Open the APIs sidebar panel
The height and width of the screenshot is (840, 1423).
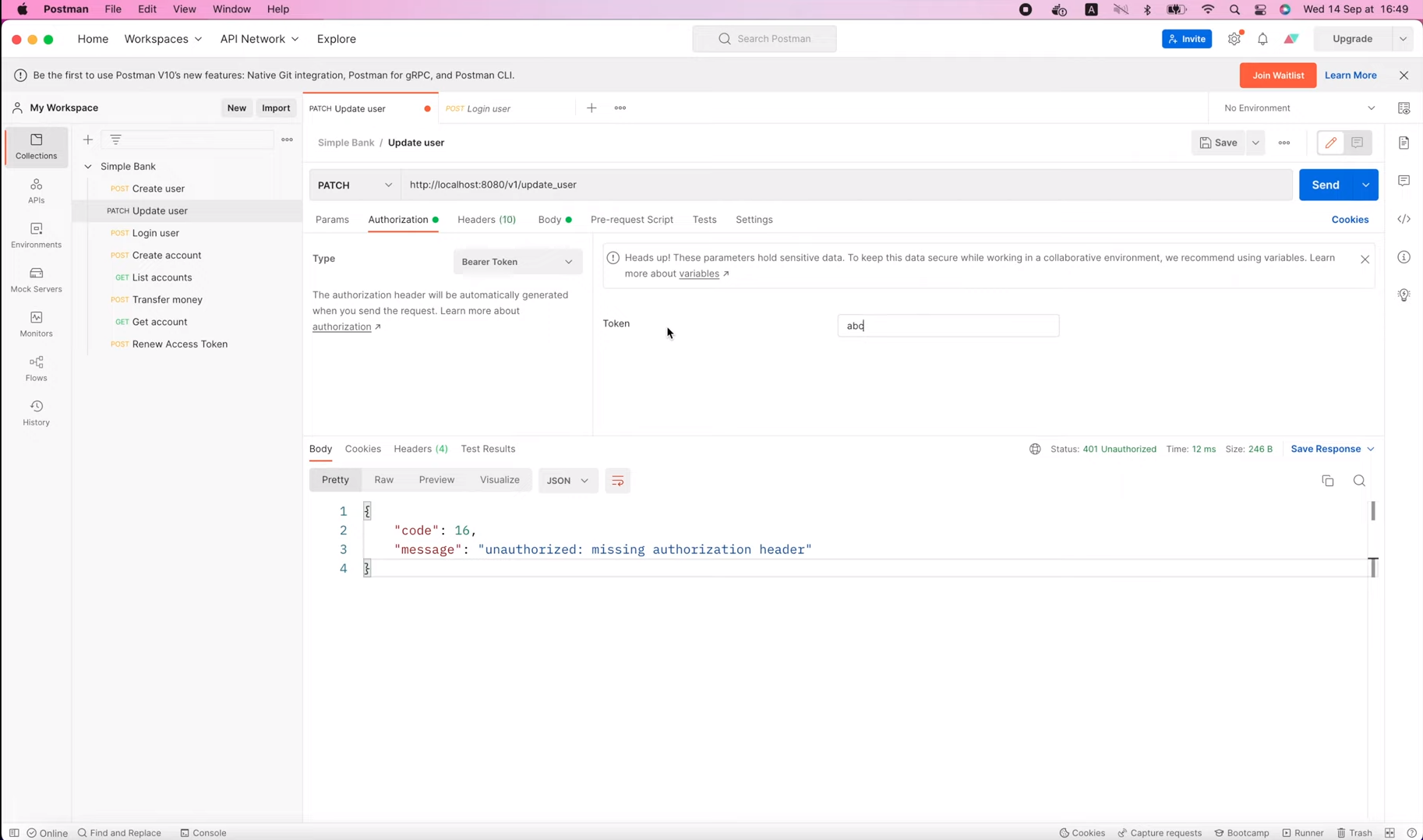[x=36, y=191]
